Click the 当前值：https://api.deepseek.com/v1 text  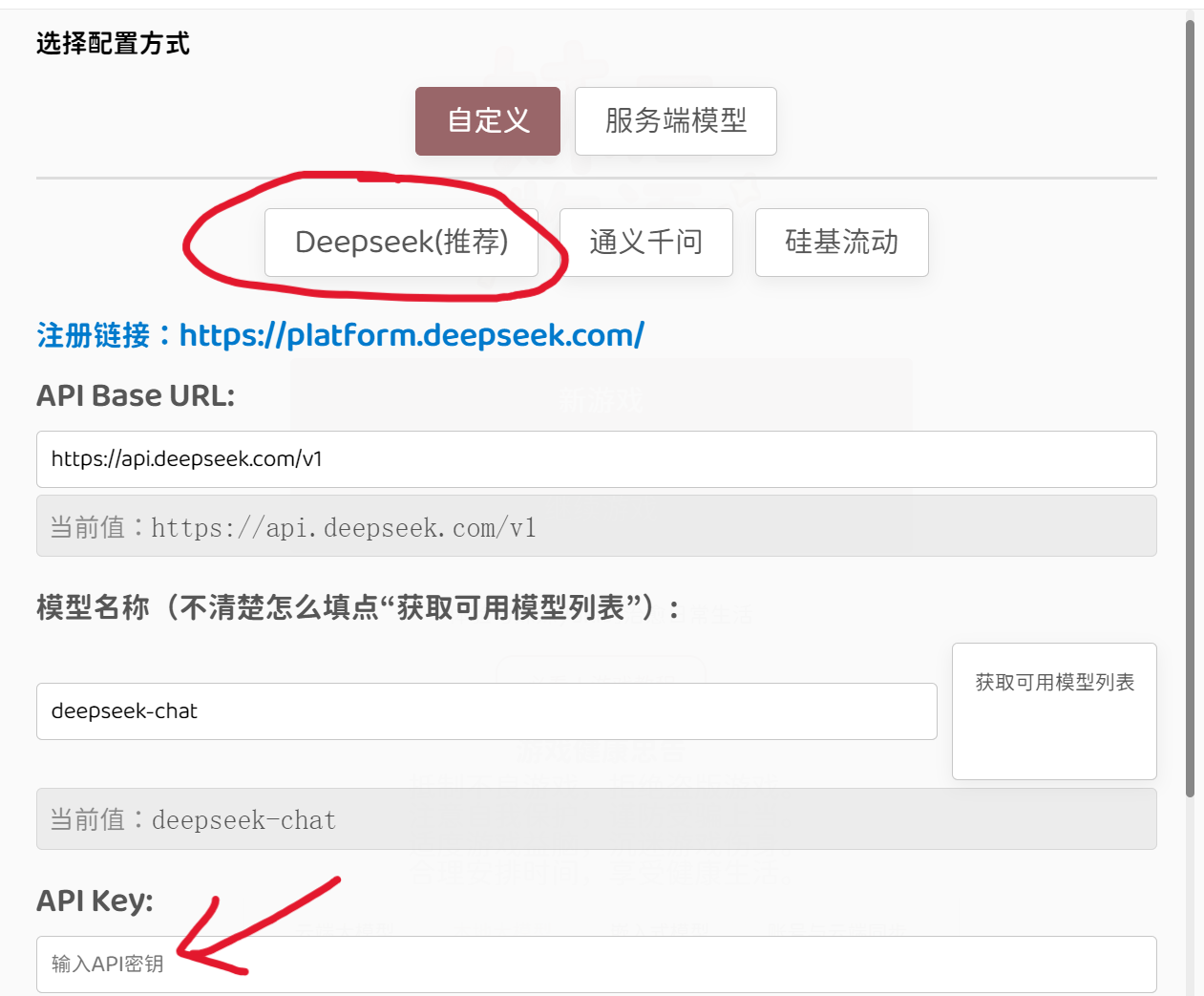pos(292,527)
